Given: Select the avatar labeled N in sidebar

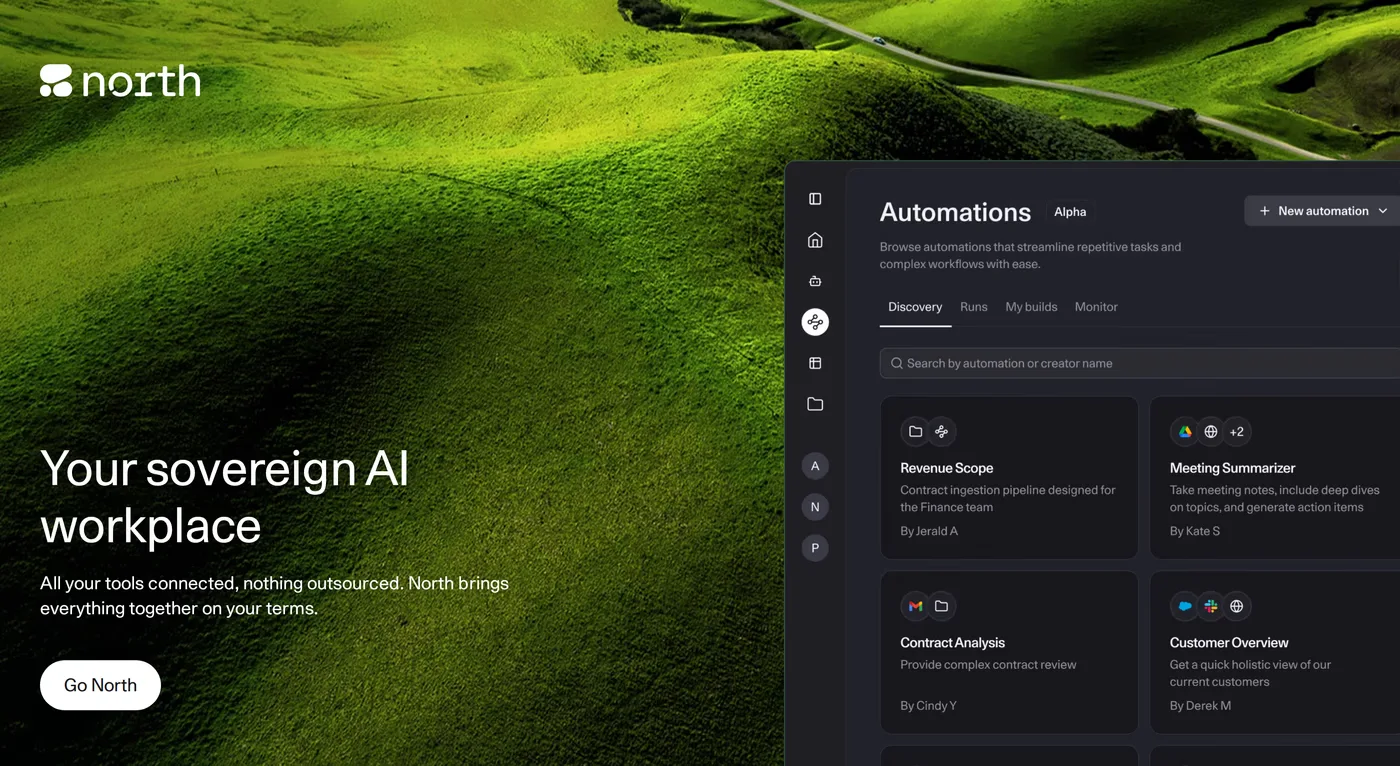Looking at the screenshot, I should pyautogui.click(x=815, y=507).
